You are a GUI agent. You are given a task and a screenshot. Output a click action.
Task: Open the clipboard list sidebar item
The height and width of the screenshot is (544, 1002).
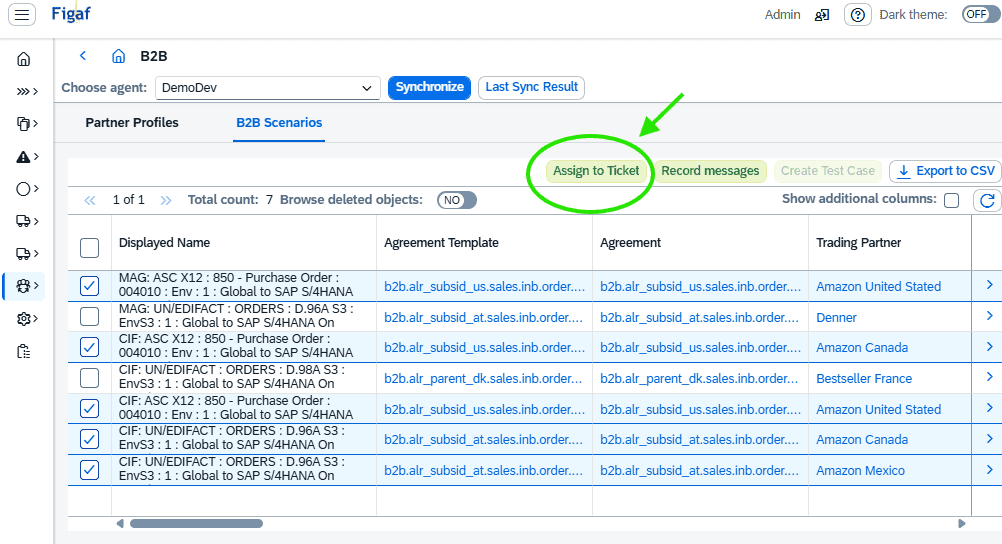coord(24,351)
